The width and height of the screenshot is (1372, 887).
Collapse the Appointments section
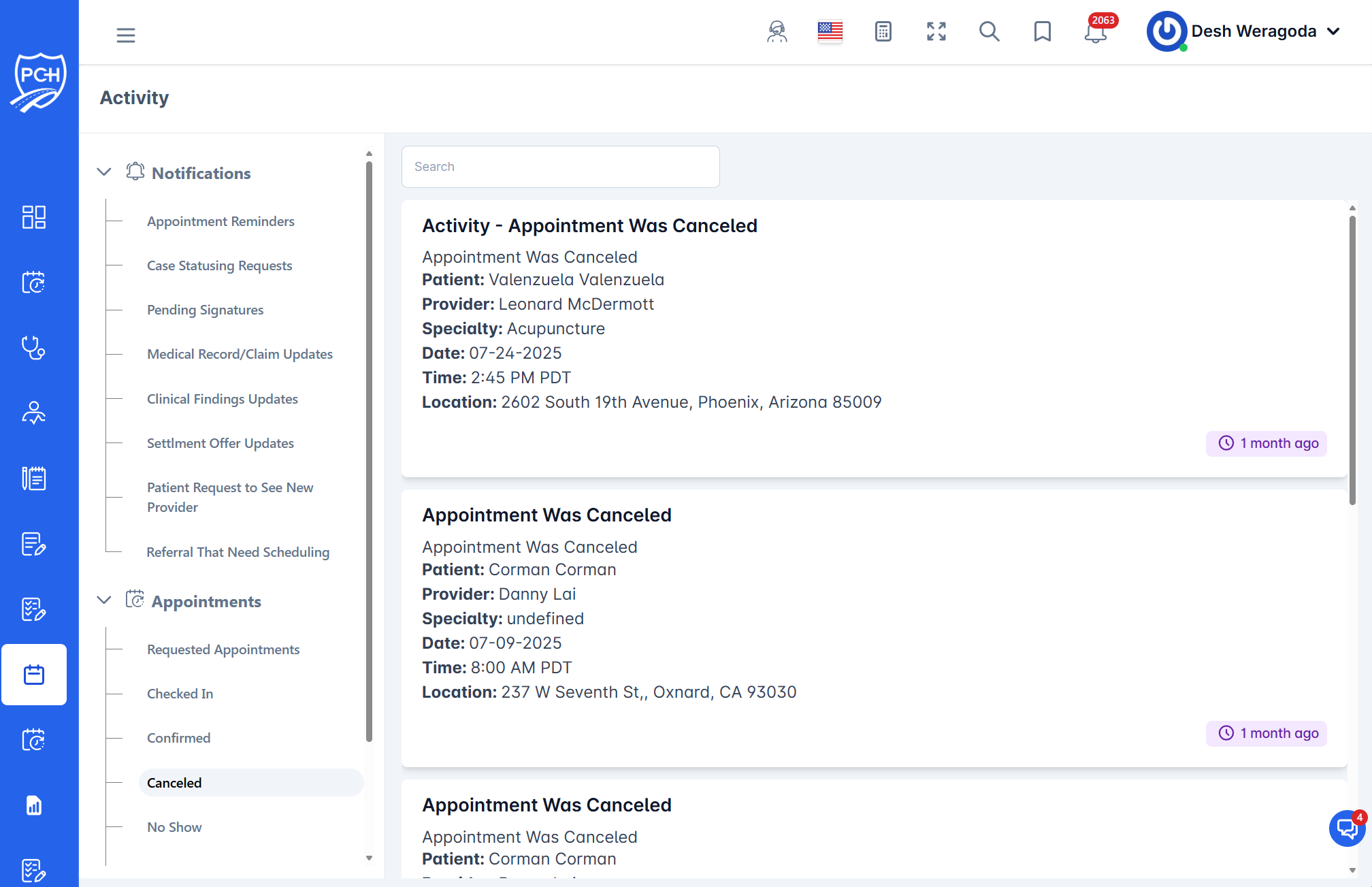coord(104,600)
